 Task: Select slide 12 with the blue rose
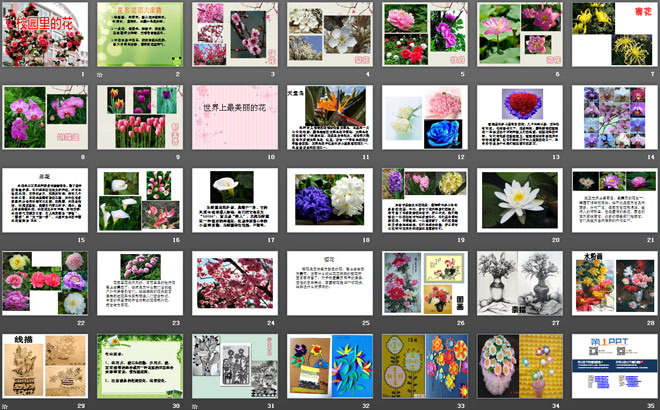[425, 117]
